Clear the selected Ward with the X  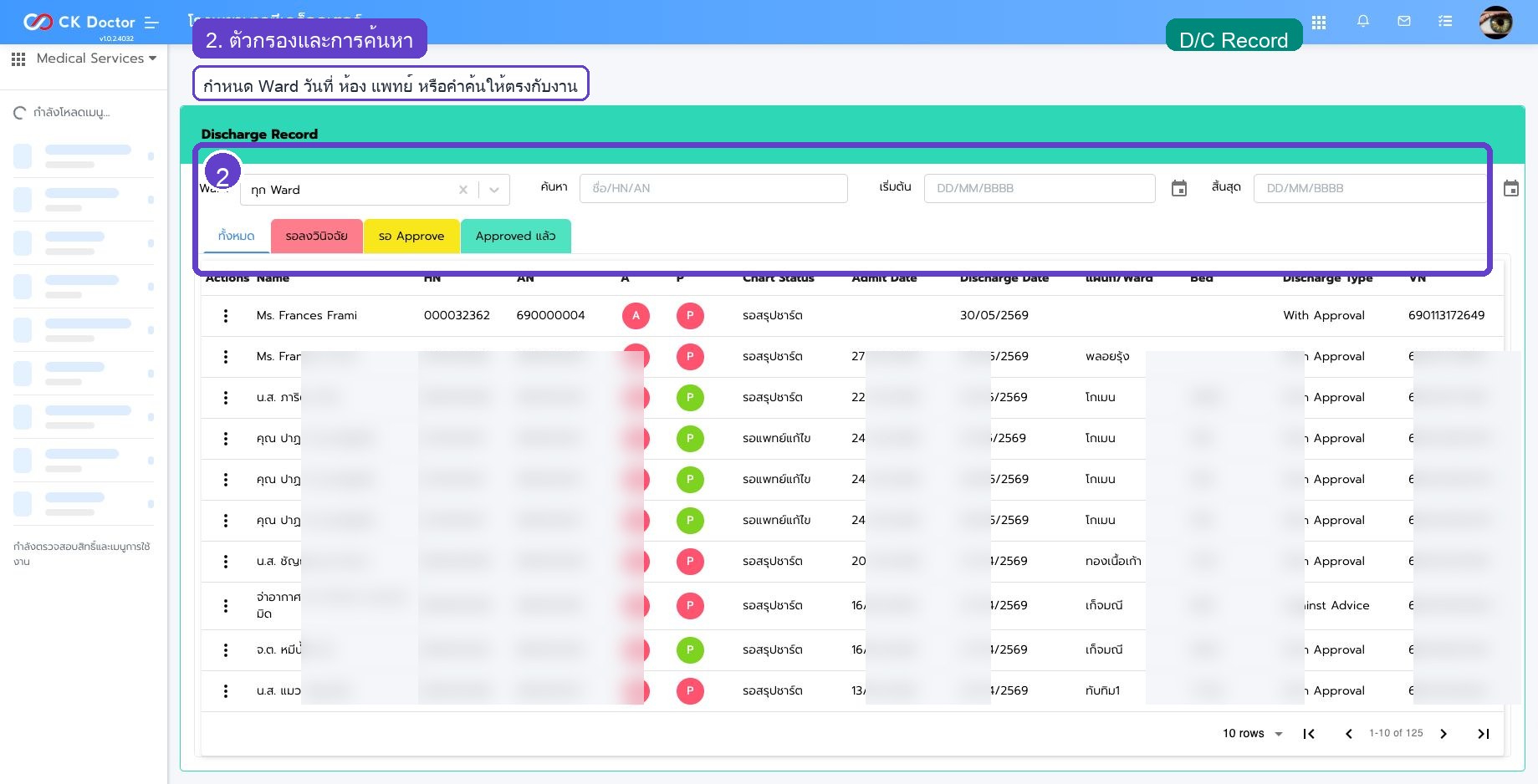click(x=463, y=190)
